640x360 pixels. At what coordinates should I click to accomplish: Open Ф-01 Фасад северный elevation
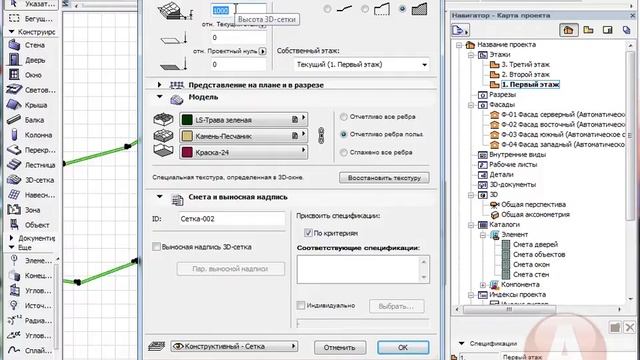pyautogui.click(x=562, y=115)
